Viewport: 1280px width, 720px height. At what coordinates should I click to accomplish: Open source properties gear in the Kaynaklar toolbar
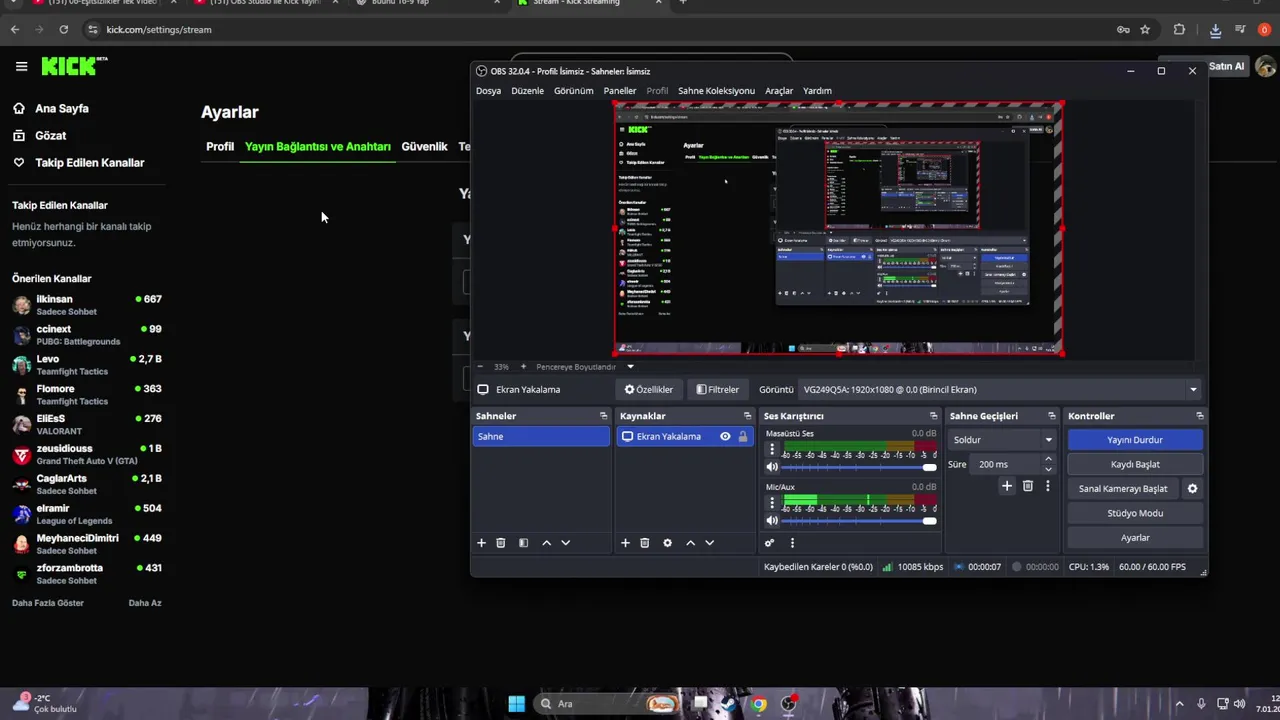point(667,543)
